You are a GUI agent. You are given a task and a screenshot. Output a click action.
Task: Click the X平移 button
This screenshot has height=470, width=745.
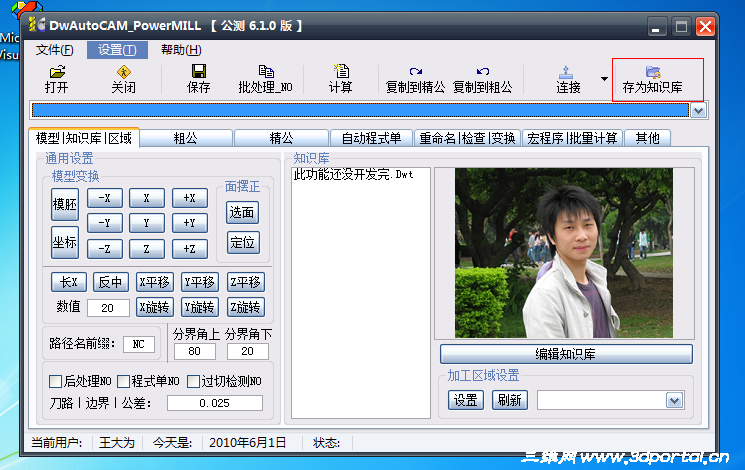tap(154, 282)
